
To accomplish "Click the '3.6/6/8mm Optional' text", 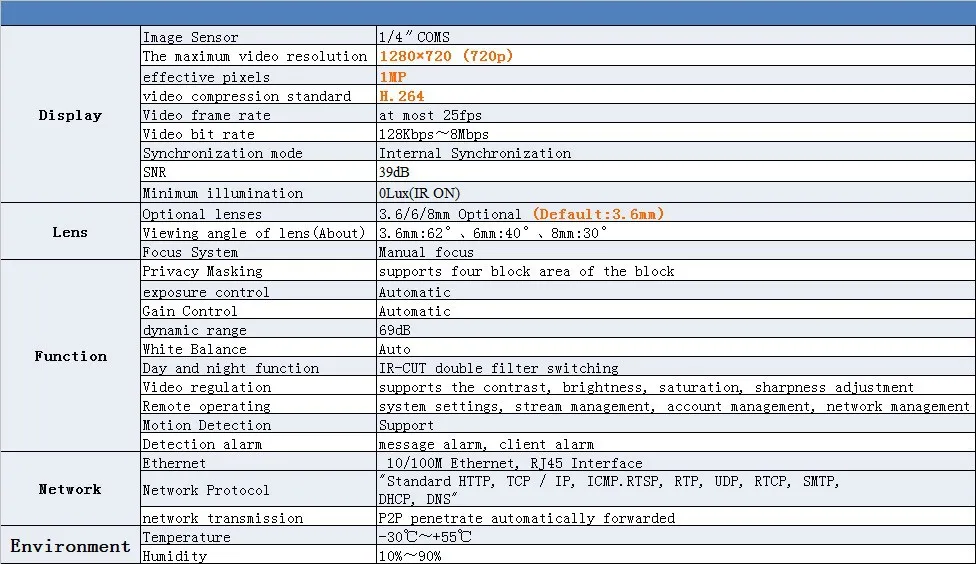I will click(450, 214).
